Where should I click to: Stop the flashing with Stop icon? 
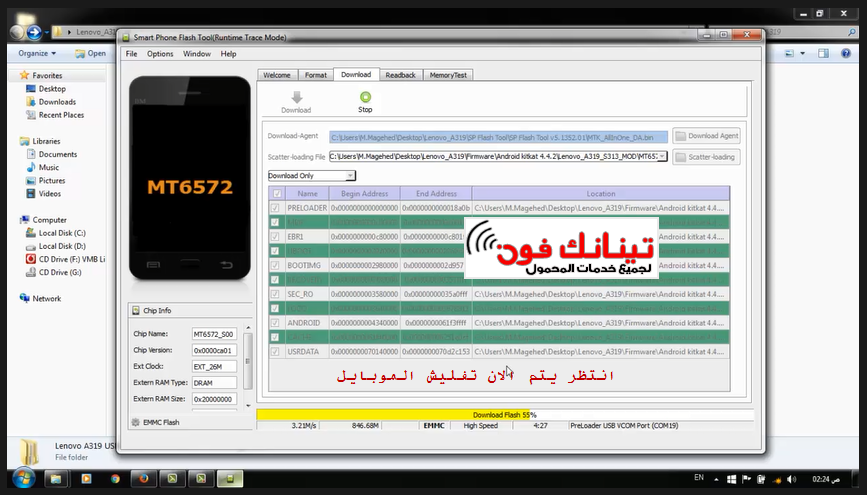tap(365, 97)
